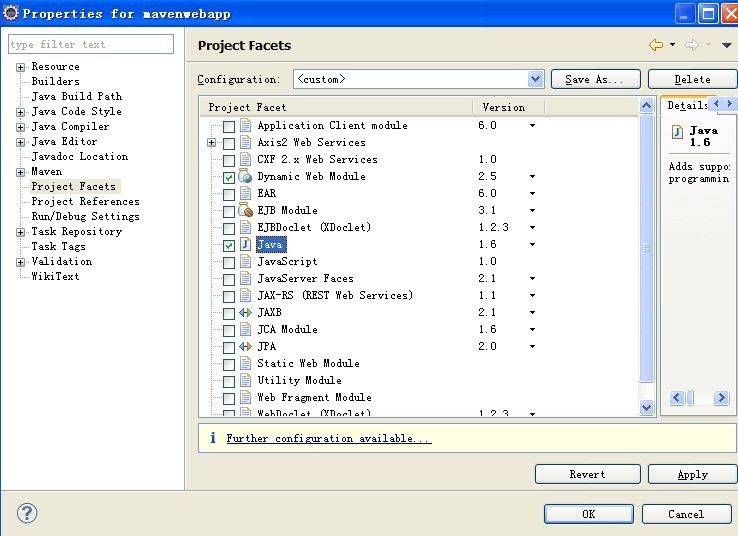Switch to the Details tab
The width and height of the screenshot is (738, 536).
(x=687, y=105)
